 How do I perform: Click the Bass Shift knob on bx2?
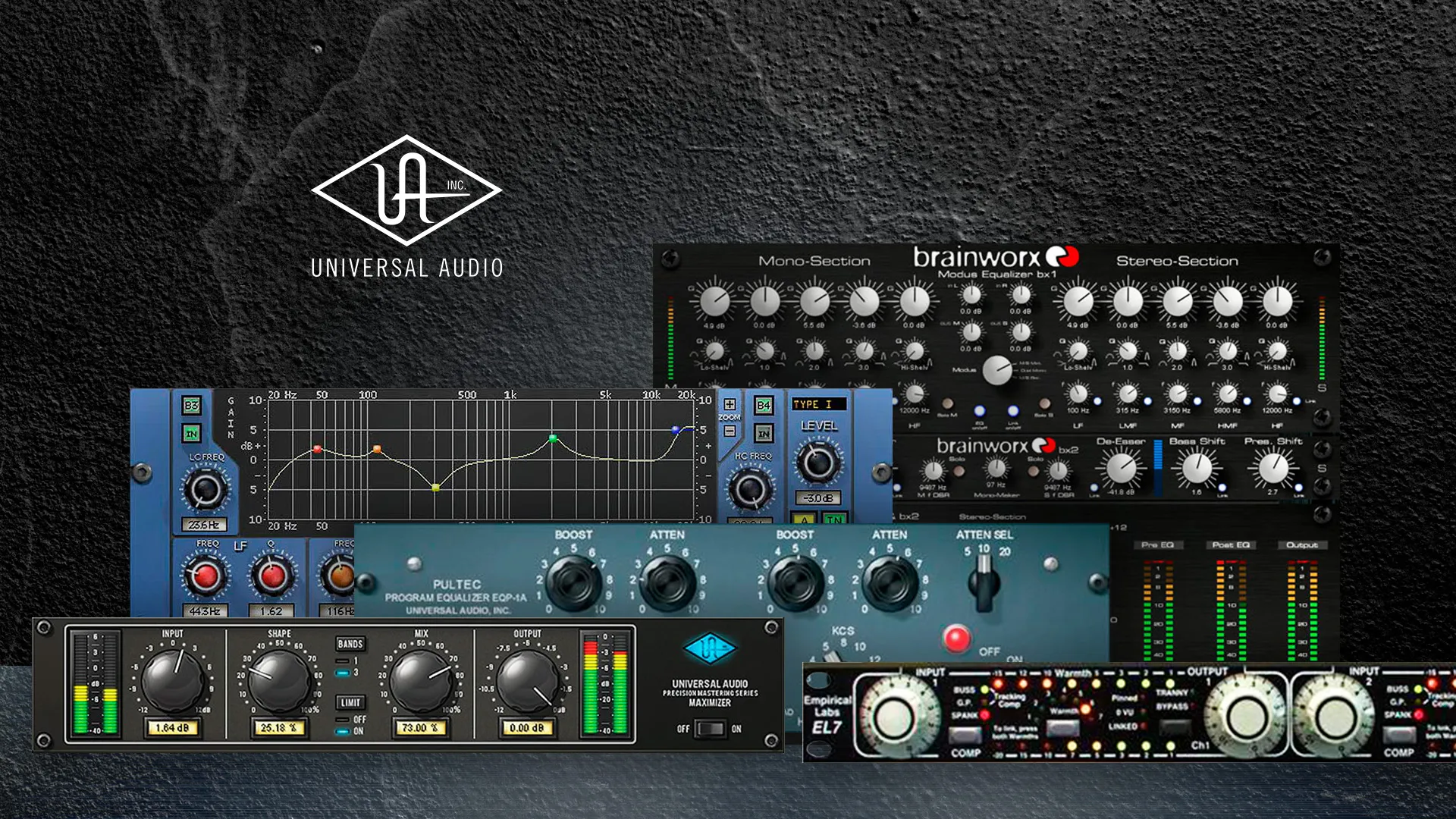(x=1197, y=468)
